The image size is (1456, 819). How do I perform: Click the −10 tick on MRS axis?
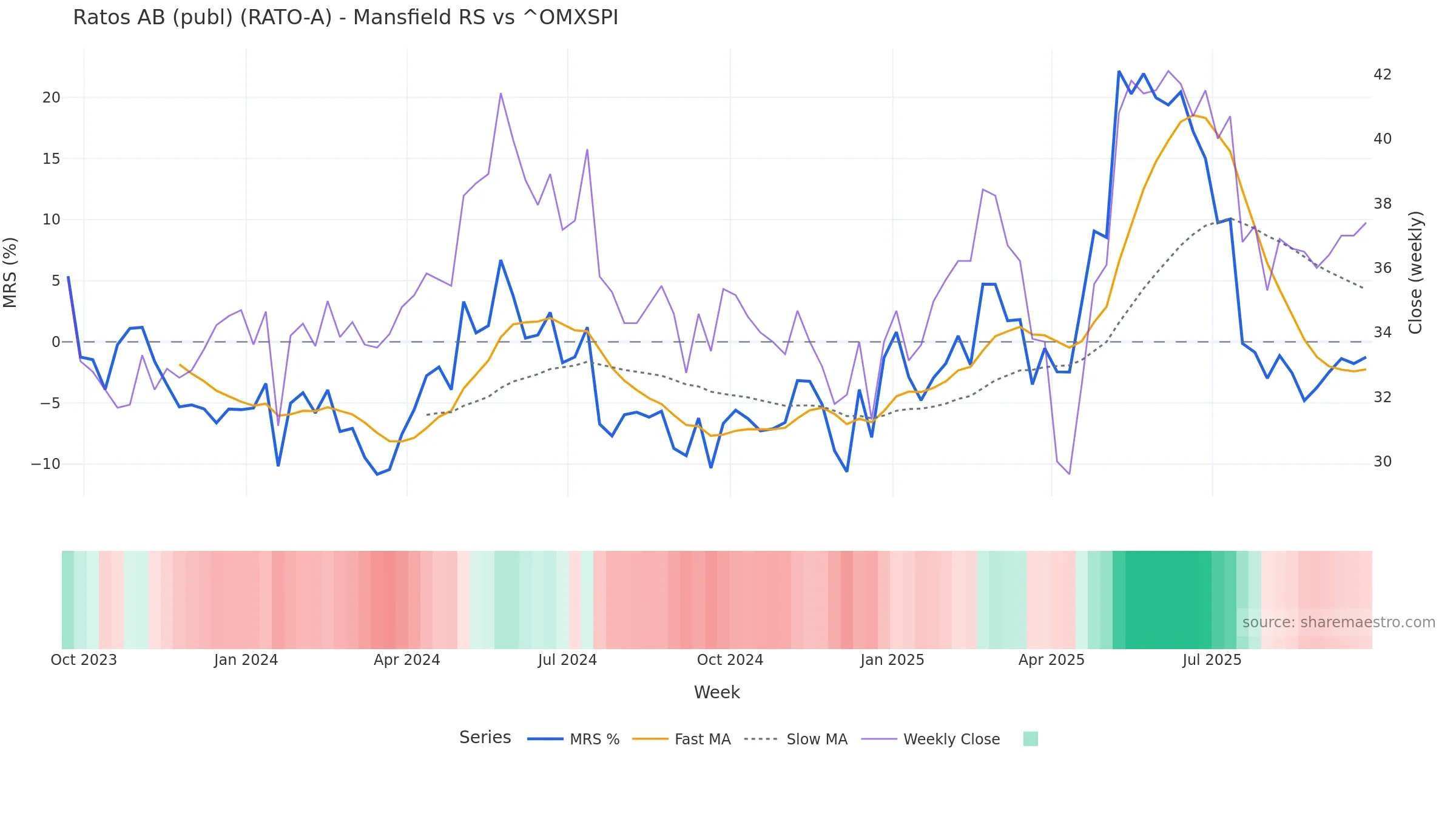[x=46, y=464]
